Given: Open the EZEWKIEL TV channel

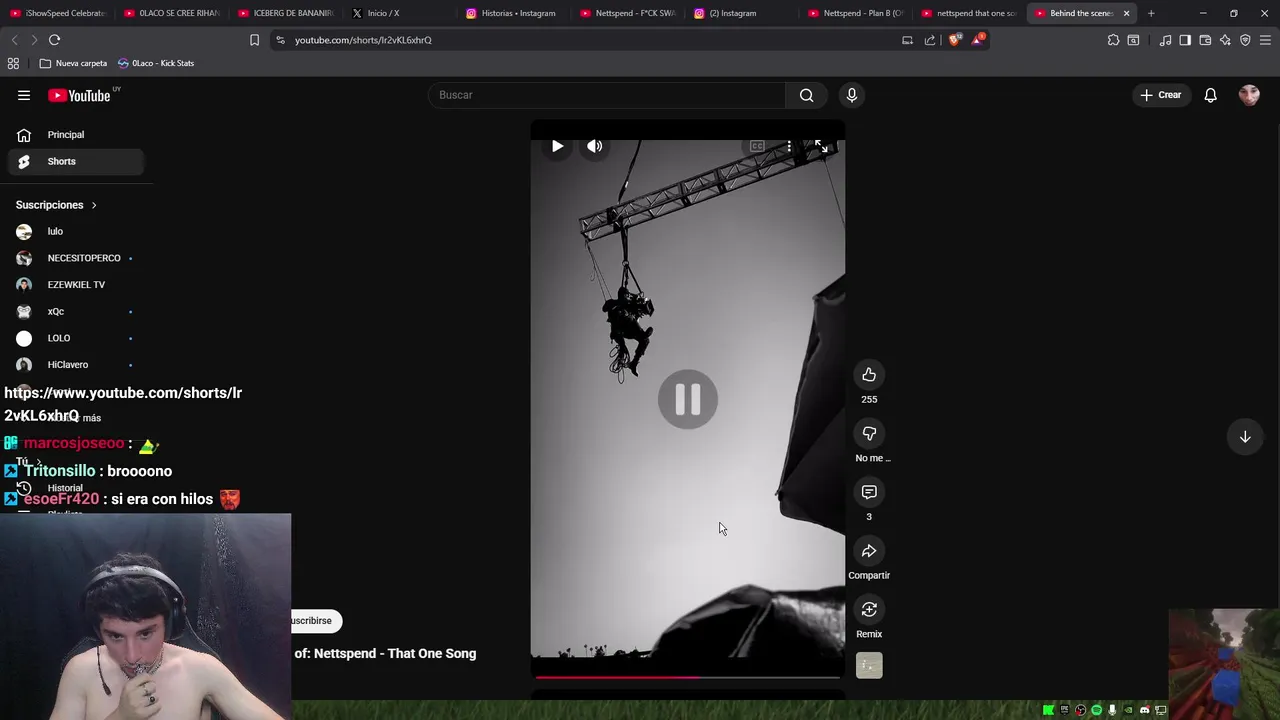Looking at the screenshot, I should tap(75, 285).
